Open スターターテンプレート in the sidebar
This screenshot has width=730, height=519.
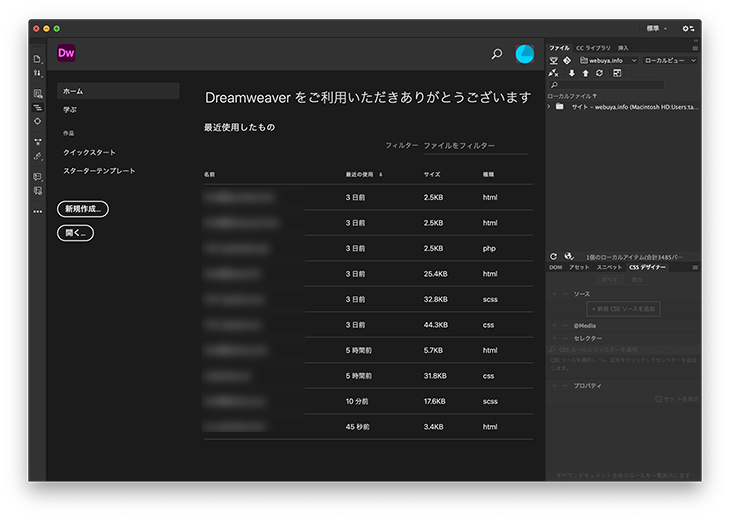tap(99, 171)
